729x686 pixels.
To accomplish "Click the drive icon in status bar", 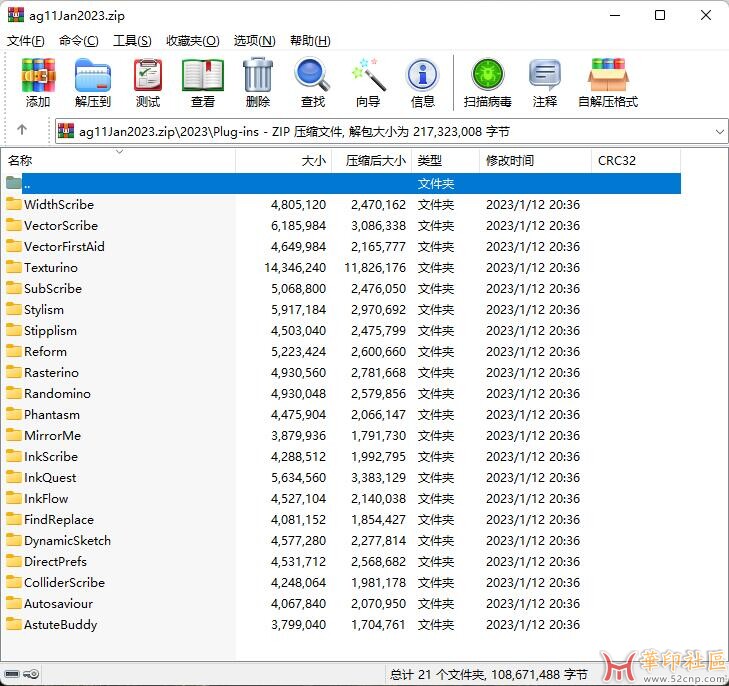I will pyautogui.click(x=12, y=674).
